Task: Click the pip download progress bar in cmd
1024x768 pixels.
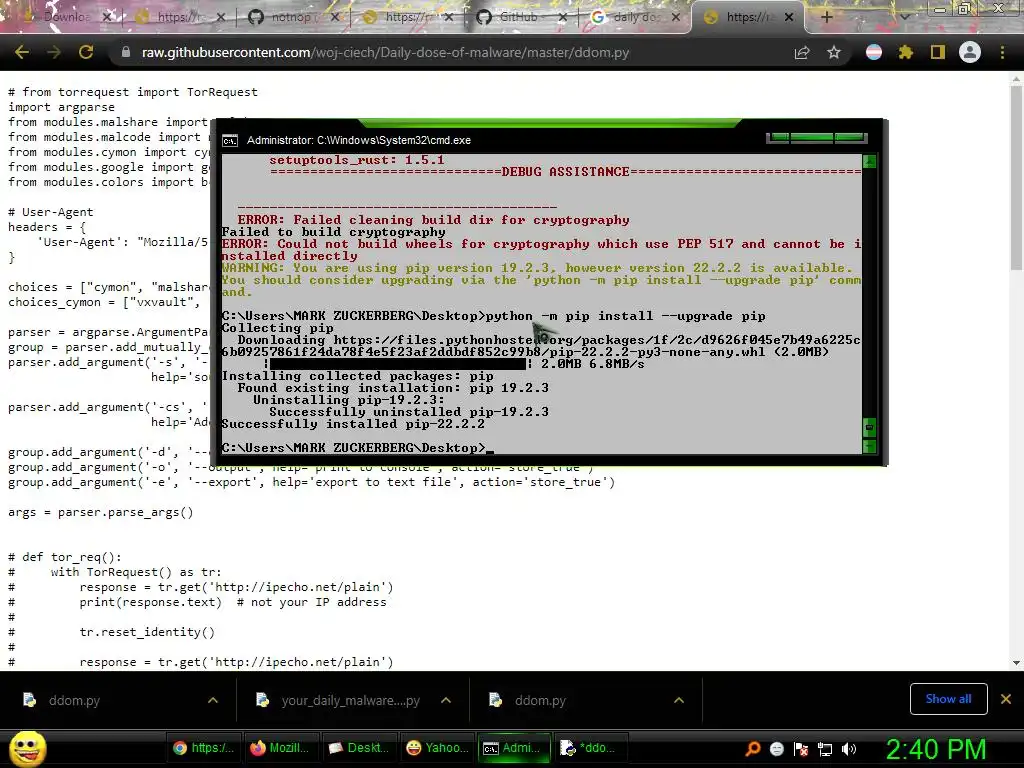Action: tap(398, 364)
